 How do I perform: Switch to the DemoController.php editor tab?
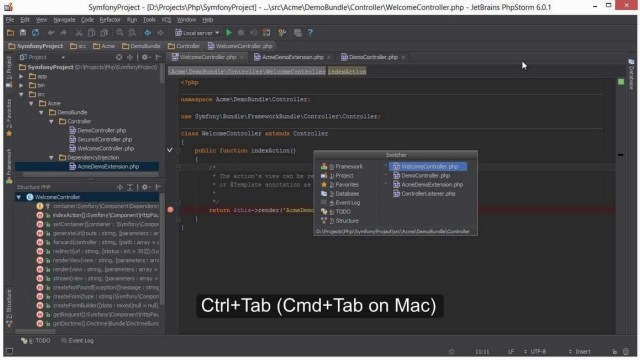pyautogui.click(x=373, y=57)
